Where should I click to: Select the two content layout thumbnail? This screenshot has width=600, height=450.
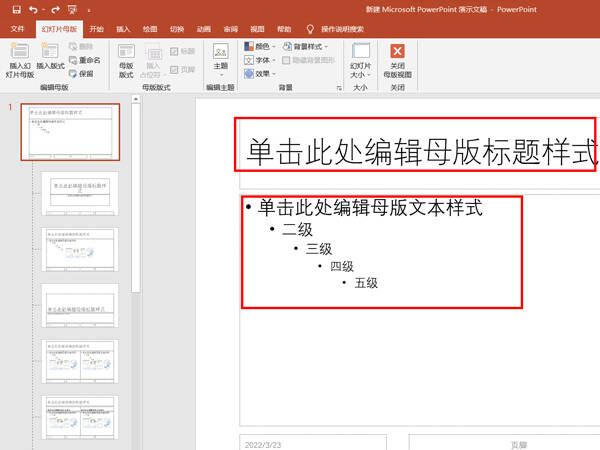pos(80,362)
